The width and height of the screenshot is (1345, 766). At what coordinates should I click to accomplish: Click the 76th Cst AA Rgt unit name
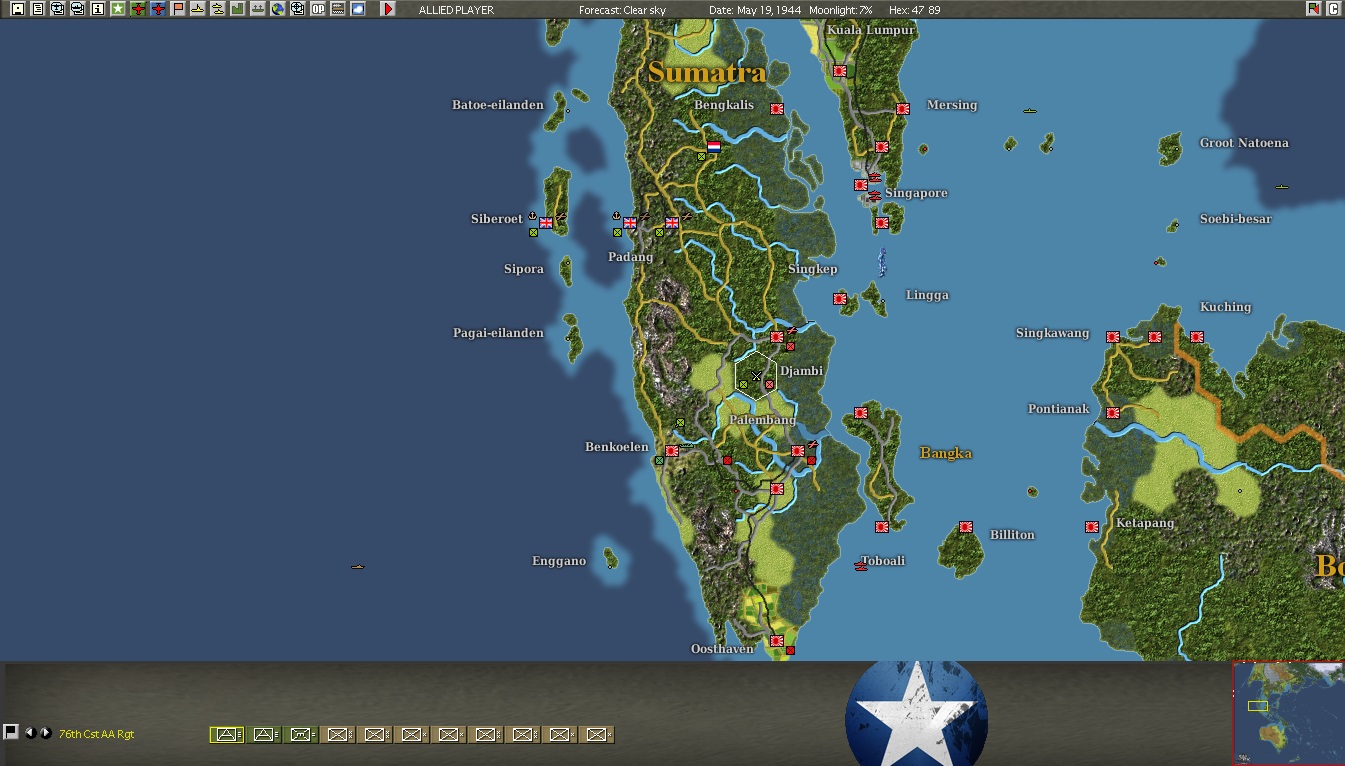pos(96,734)
